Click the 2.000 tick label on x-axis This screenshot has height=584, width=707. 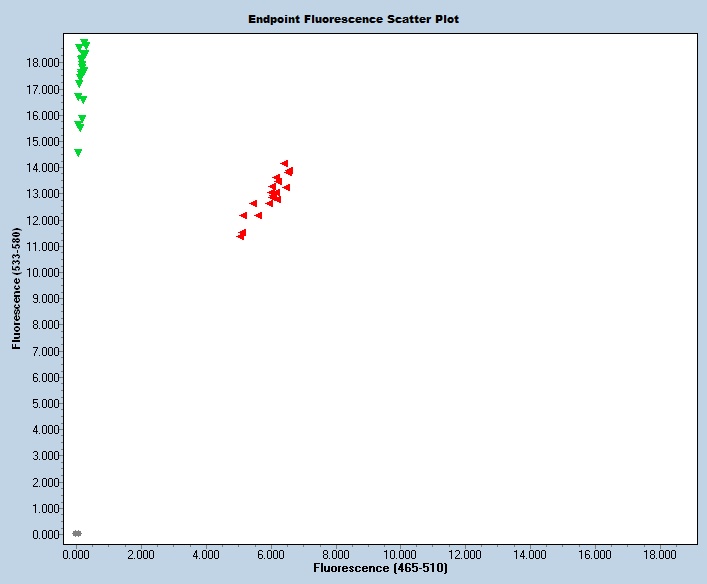(x=140, y=553)
